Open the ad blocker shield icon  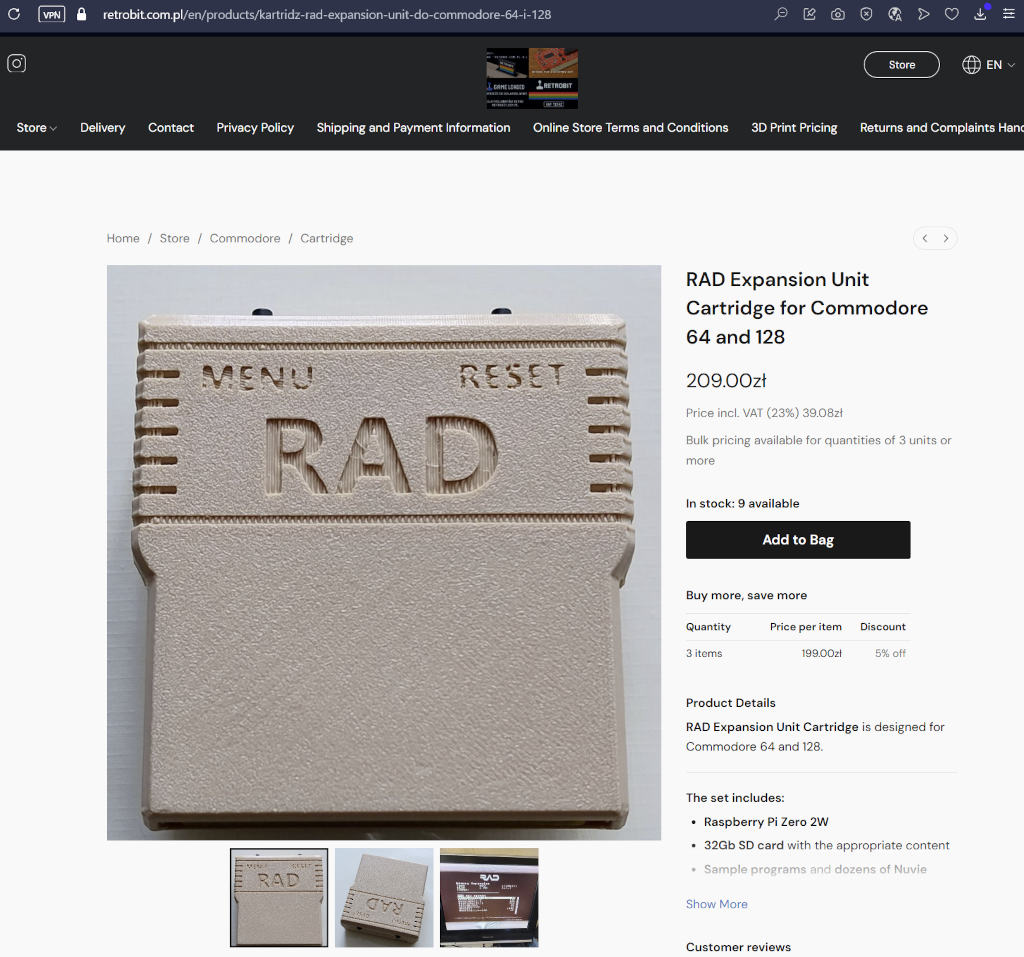(866, 14)
